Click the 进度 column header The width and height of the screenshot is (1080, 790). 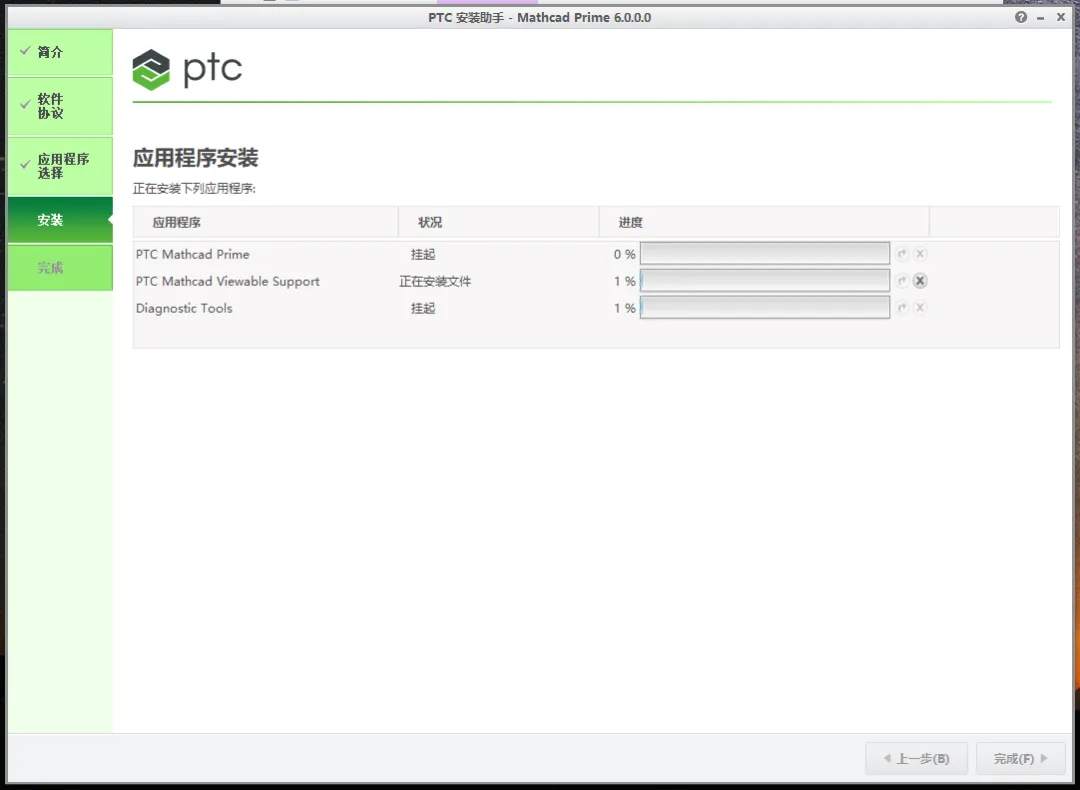pyautogui.click(x=765, y=222)
